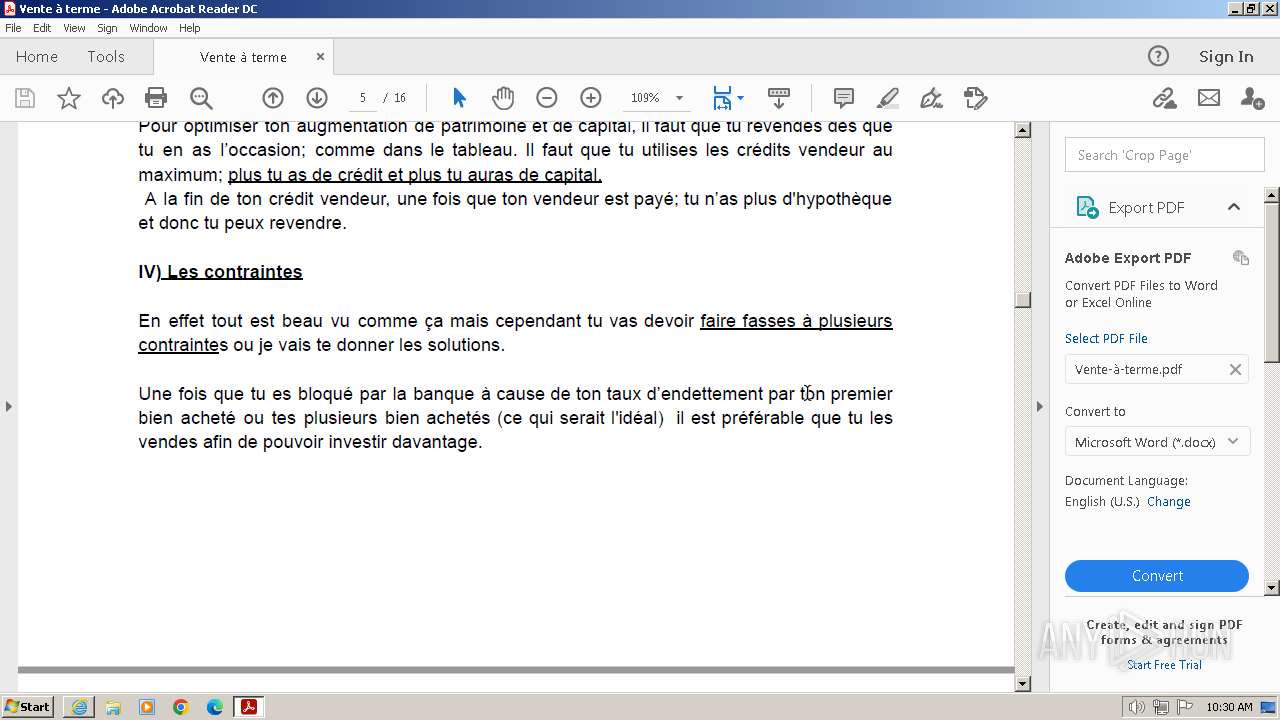Collapse the Export PDF section chevron
This screenshot has width=1280, height=720.
(1234, 207)
